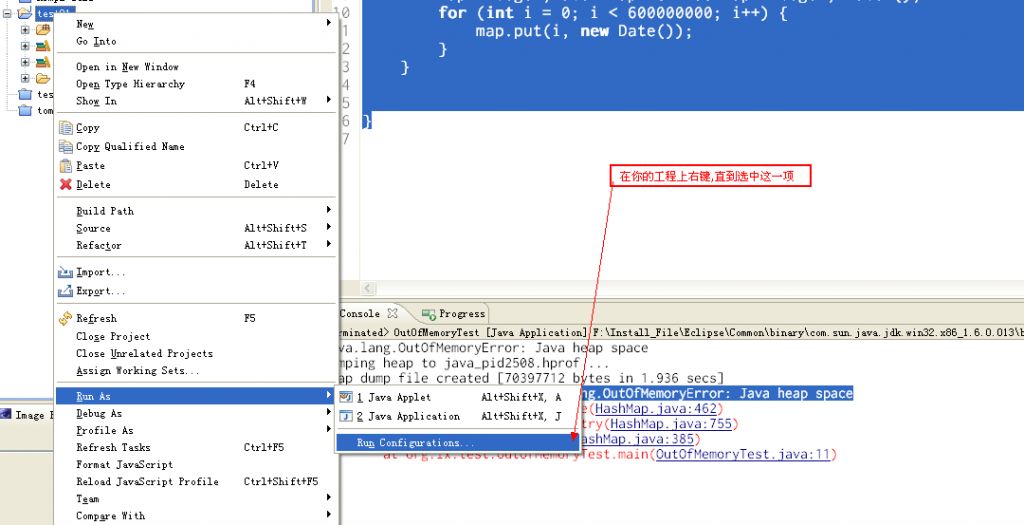Image resolution: width=1024 pixels, height=525 pixels.
Task: Open the Build Path submenu arrow
Action: click(x=328, y=210)
